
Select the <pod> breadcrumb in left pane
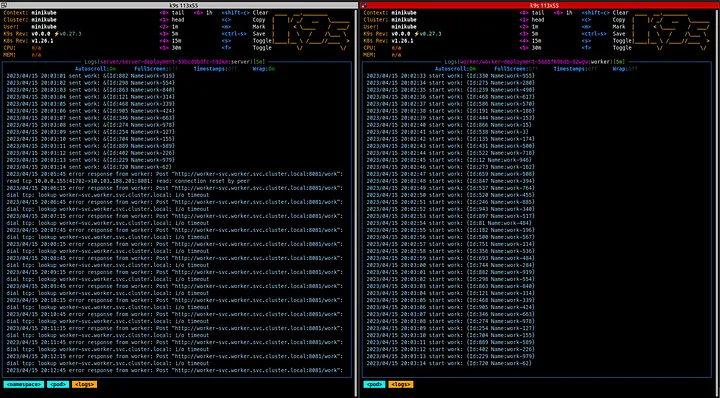coord(58,384)
